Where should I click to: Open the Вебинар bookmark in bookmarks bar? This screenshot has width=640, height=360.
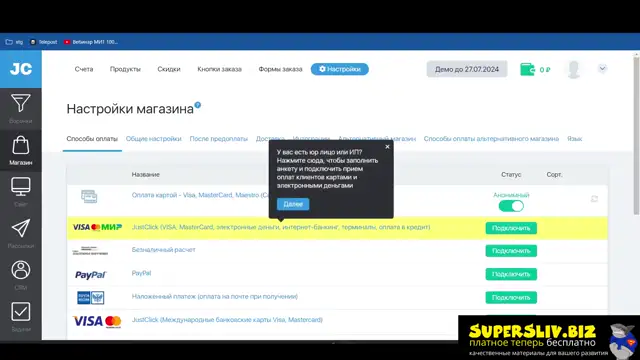[91, 42]
